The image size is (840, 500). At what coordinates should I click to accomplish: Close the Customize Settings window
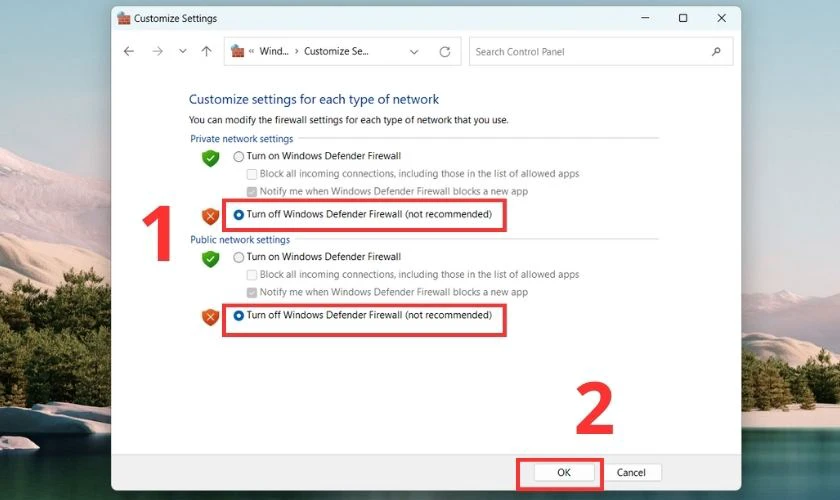click(722, 18)
